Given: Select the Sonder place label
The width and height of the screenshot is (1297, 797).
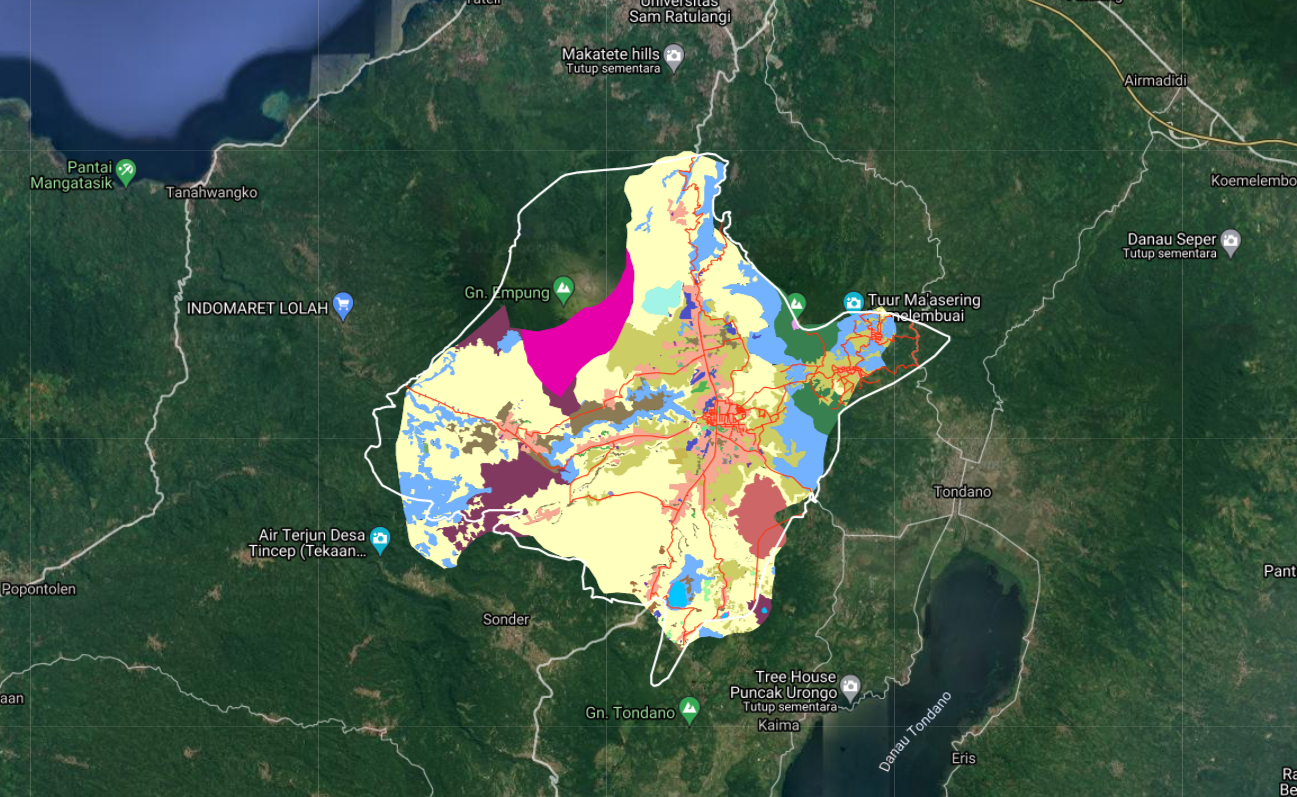Looking at the screenshot, I should (505, 620).
